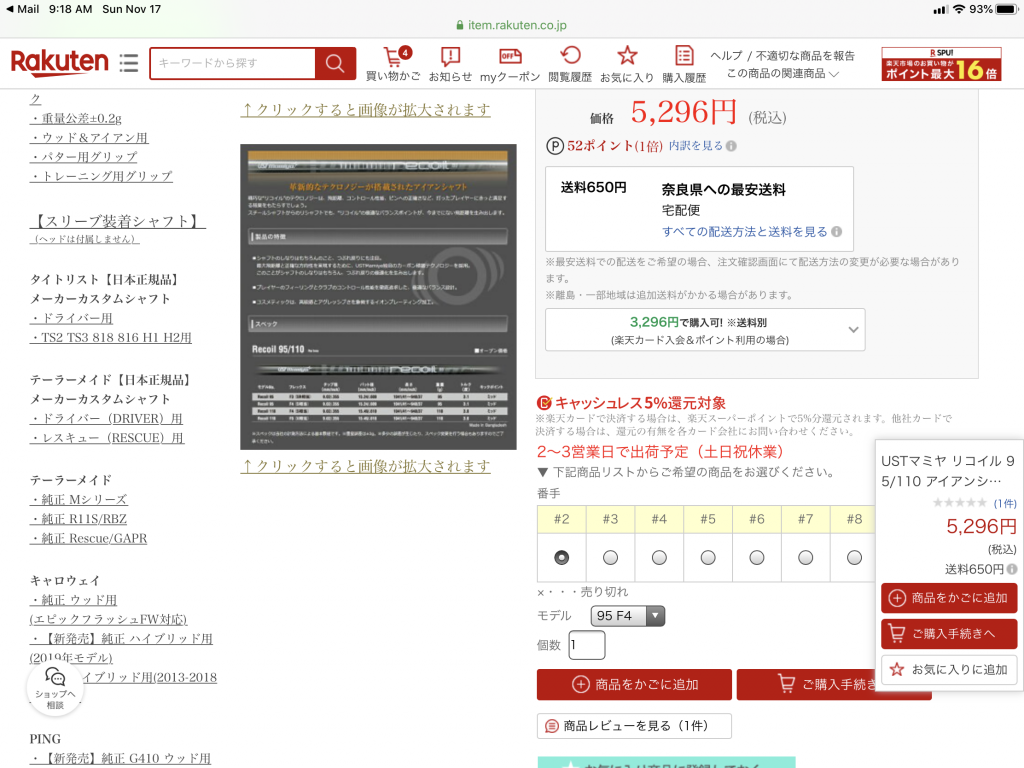
Task: Open ・純正 ウッド用 Callaway link
Action: [74, 600]
